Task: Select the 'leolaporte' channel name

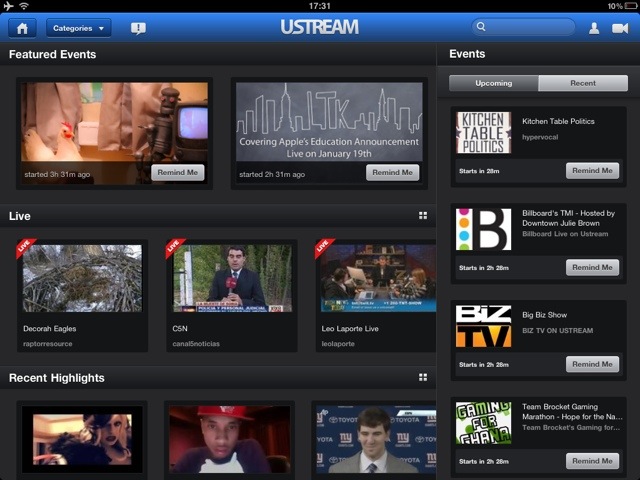Action: (x=338, y=344)
